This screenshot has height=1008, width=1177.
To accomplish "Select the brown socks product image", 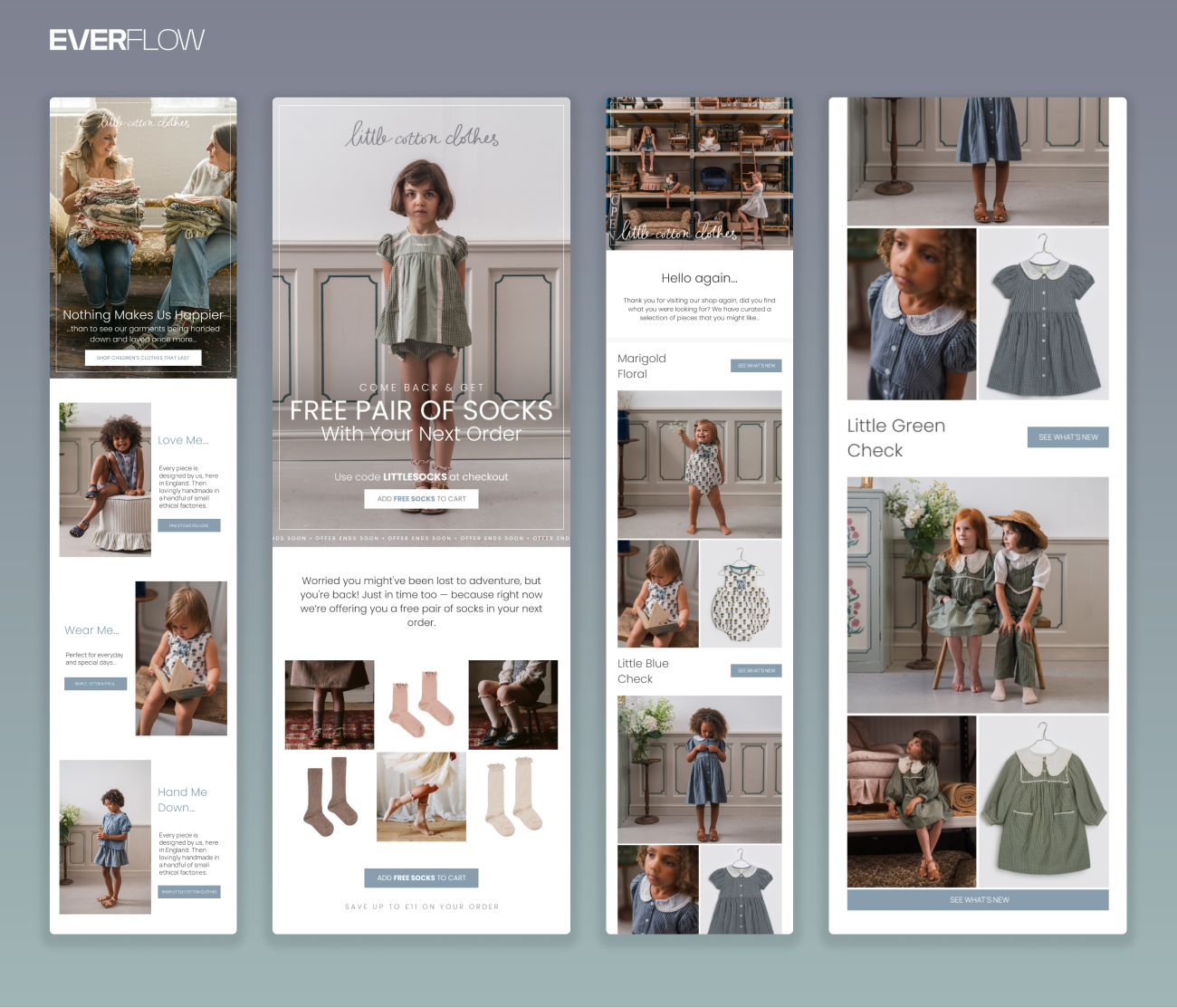I will (330, 797).
